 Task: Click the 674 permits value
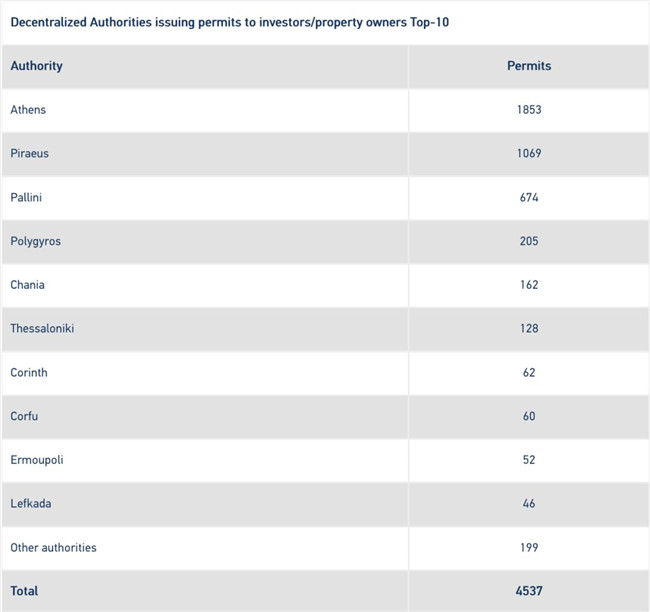[x=529, y=197]
